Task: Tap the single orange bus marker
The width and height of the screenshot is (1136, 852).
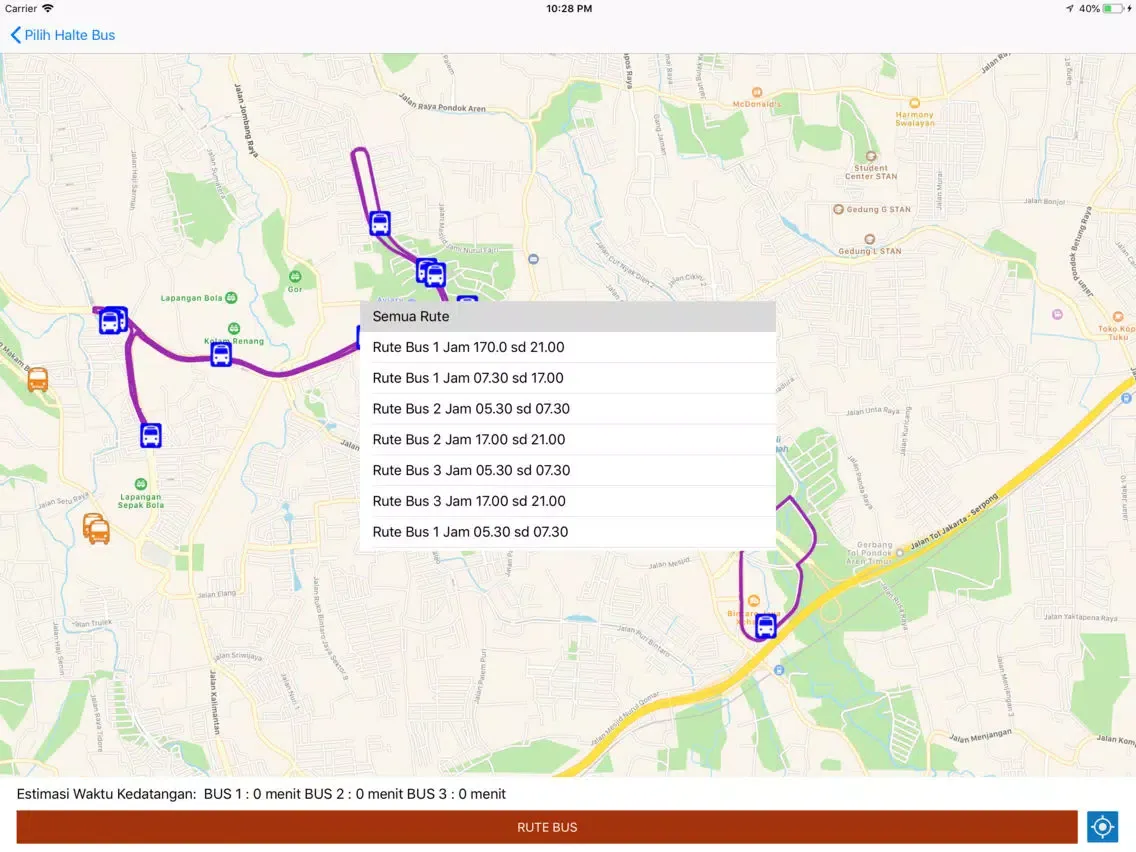Action: click(38, 379)
